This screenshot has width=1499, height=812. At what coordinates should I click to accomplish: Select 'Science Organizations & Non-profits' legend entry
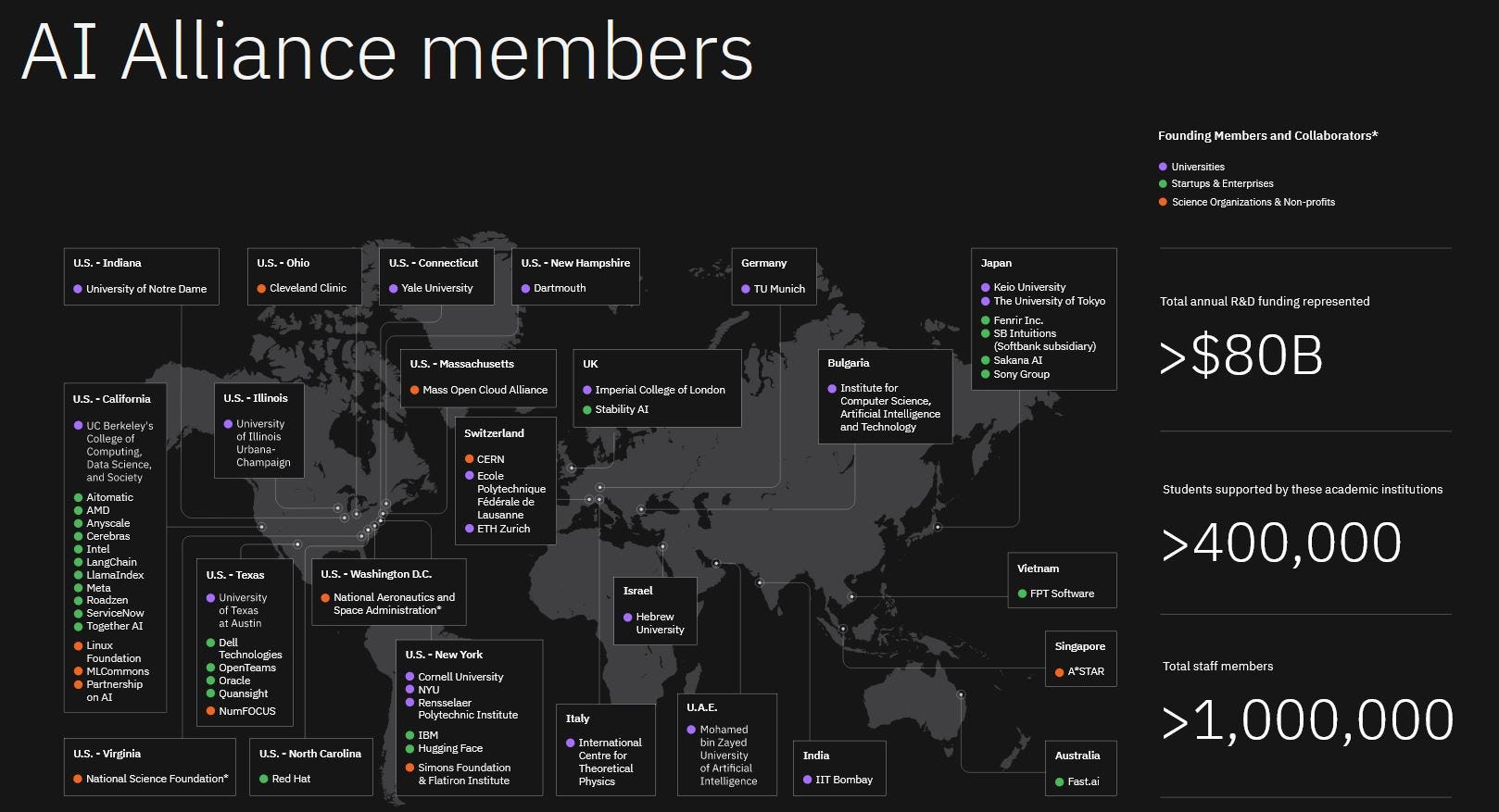pyautogui.click(x=1253, y=202)
